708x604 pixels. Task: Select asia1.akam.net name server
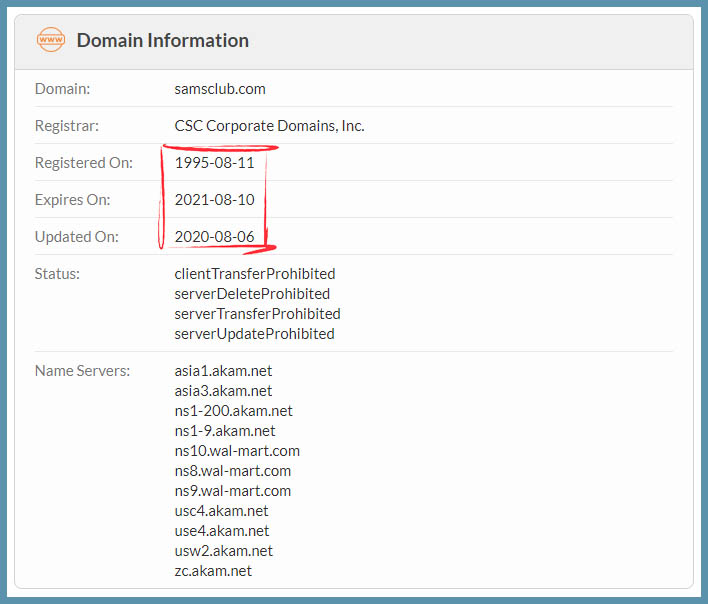(223, 371)
